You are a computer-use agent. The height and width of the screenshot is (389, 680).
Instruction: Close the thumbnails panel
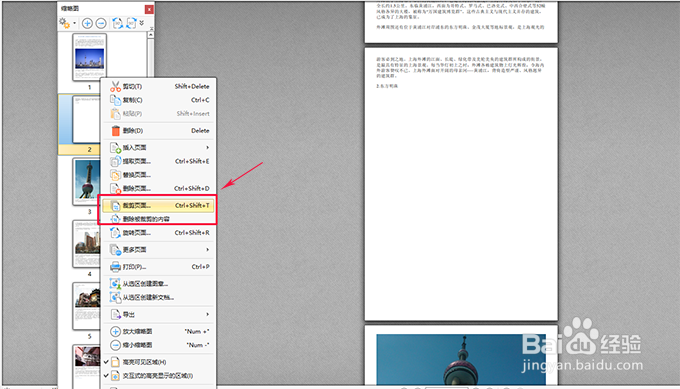[149, 9]
